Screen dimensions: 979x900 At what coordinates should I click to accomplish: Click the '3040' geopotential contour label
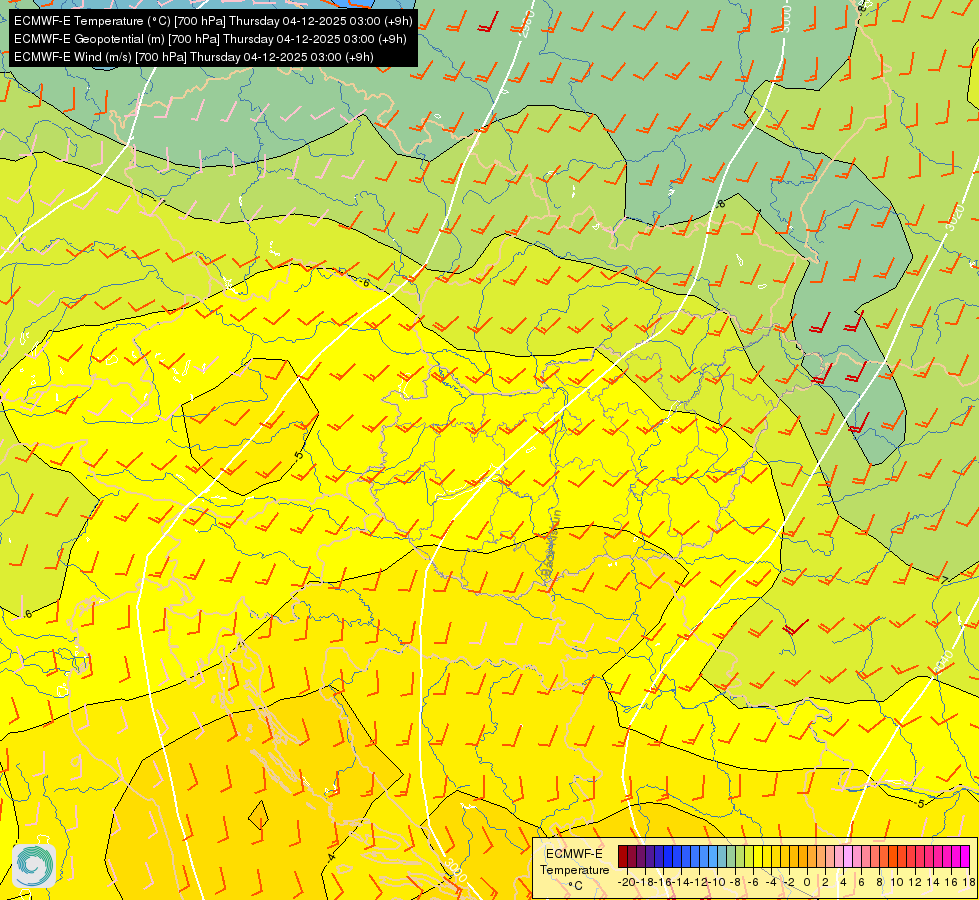pyautogui.click(x=945, y=663)
